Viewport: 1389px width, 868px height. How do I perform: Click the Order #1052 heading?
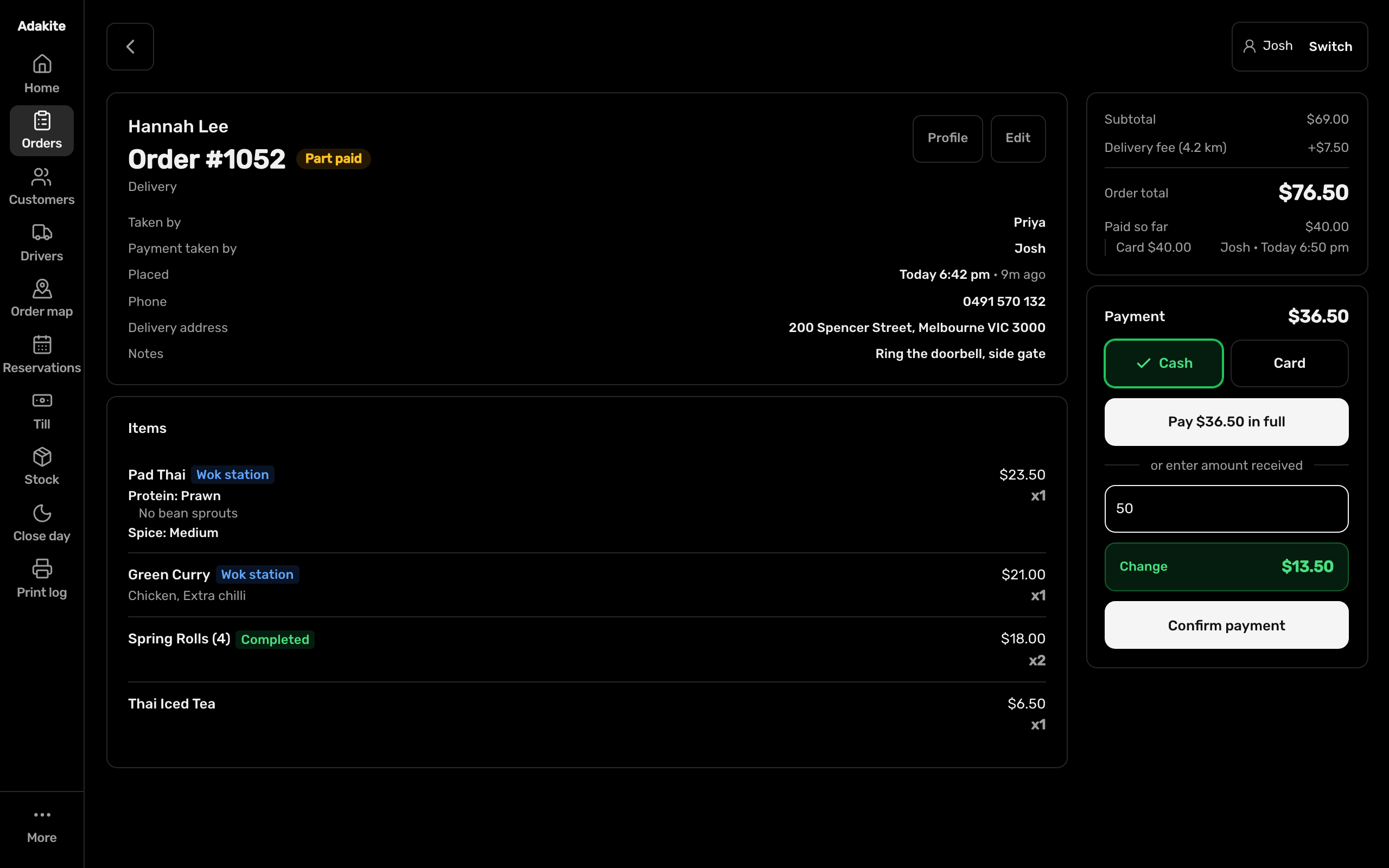(207, 159)
